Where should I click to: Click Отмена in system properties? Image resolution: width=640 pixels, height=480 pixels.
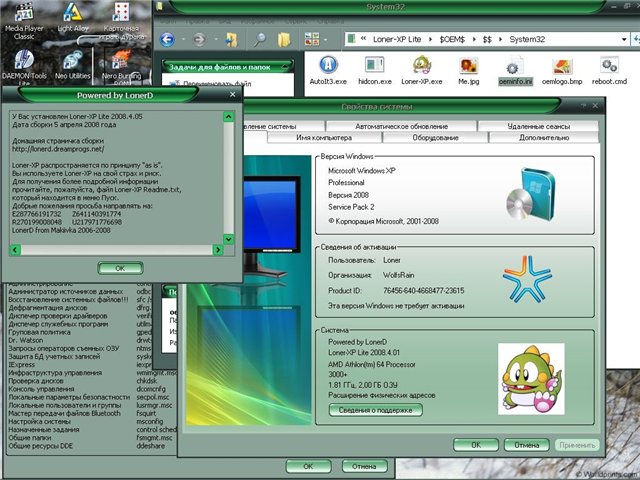(527, 445)
